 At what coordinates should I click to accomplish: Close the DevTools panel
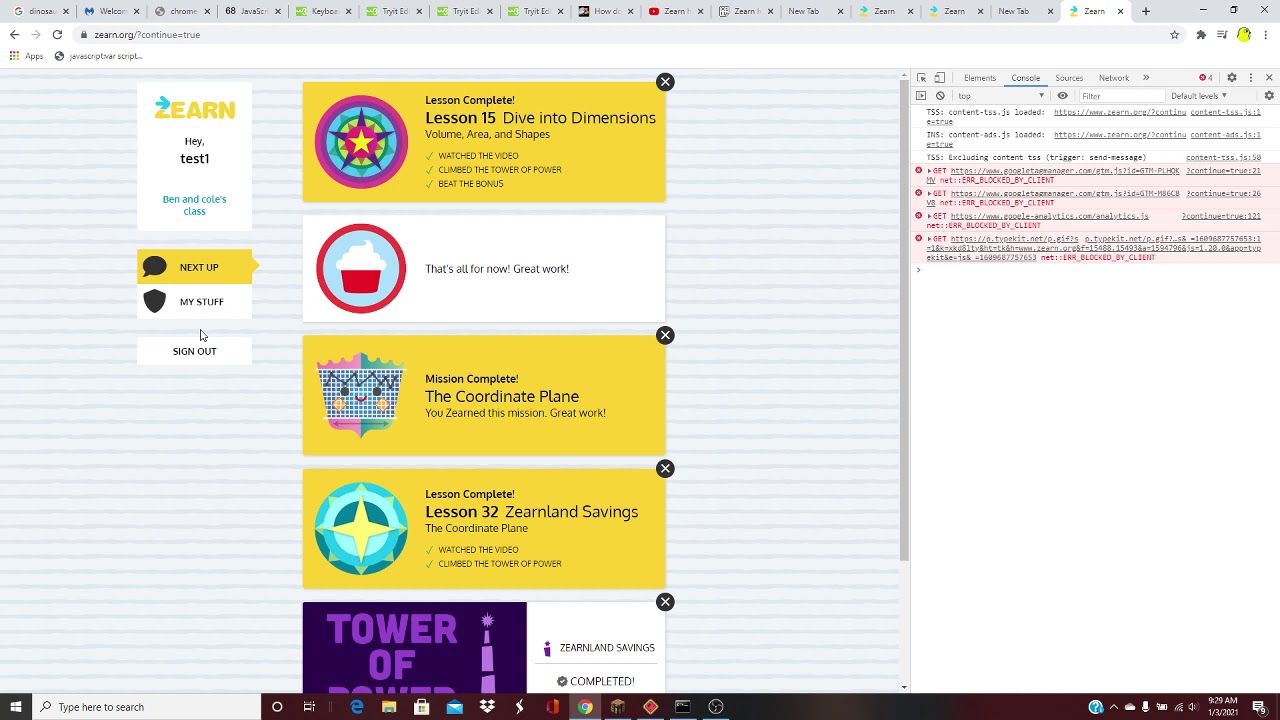coord(1269,78)
